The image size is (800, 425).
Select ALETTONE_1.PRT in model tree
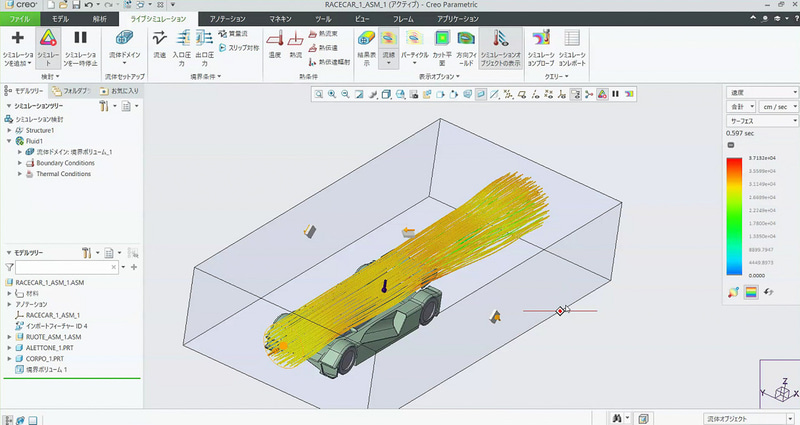[x=49, y=347]
